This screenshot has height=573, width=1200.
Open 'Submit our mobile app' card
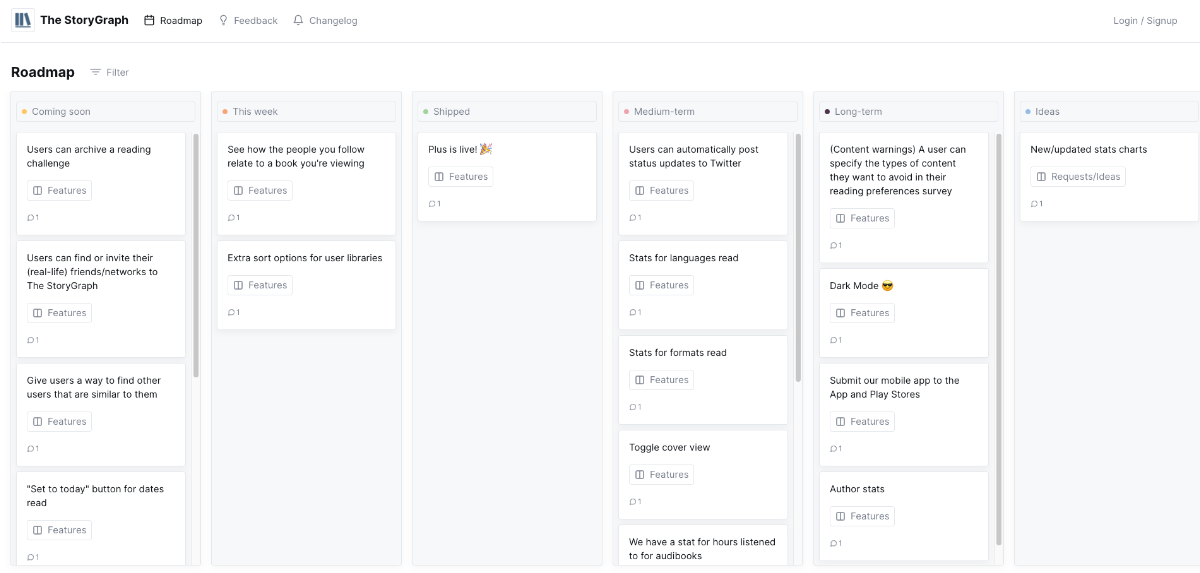point(904,414)
